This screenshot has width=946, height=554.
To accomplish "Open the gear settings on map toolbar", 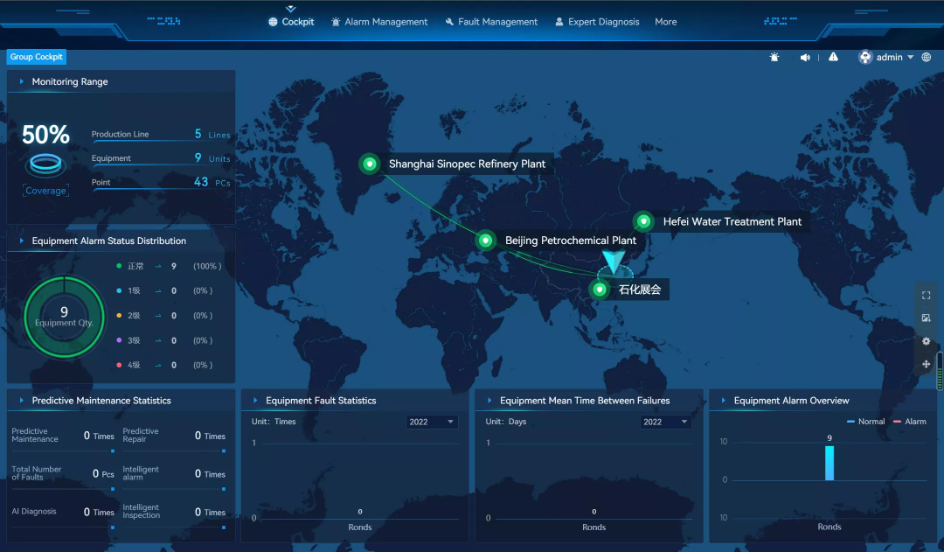I will pos(926,341).
